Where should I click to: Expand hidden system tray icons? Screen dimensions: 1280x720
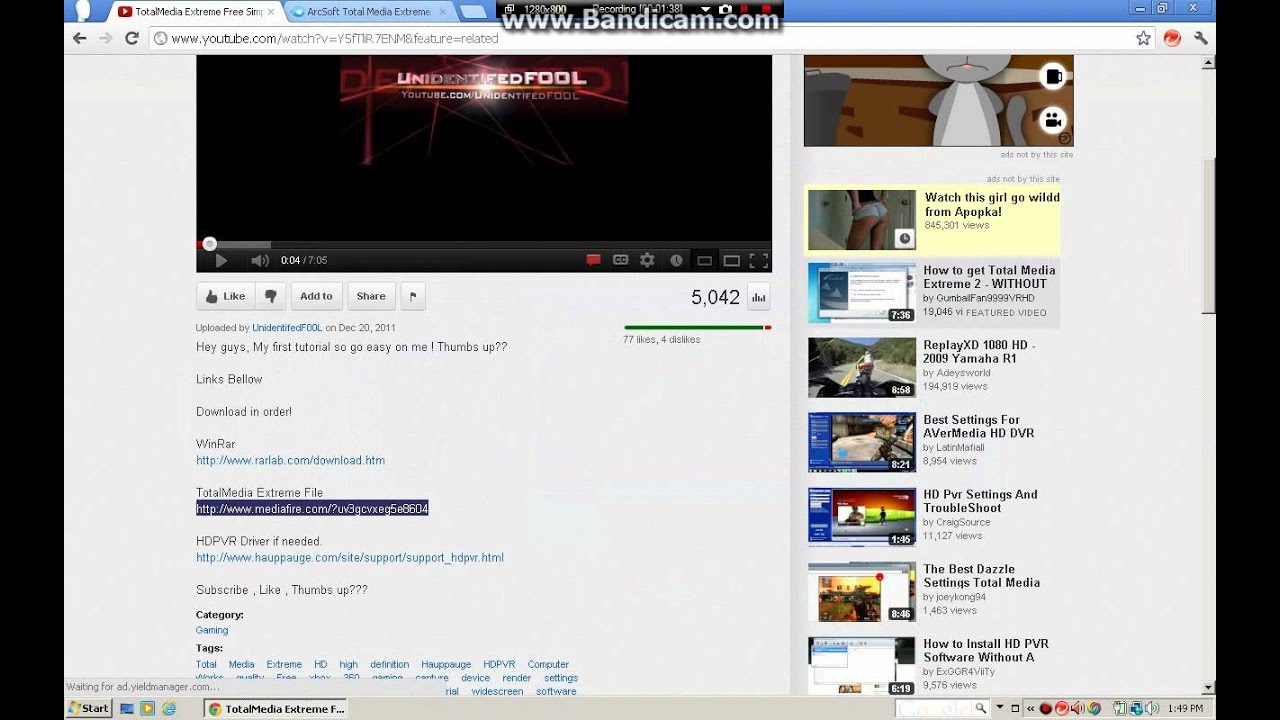coord(1030,708)
